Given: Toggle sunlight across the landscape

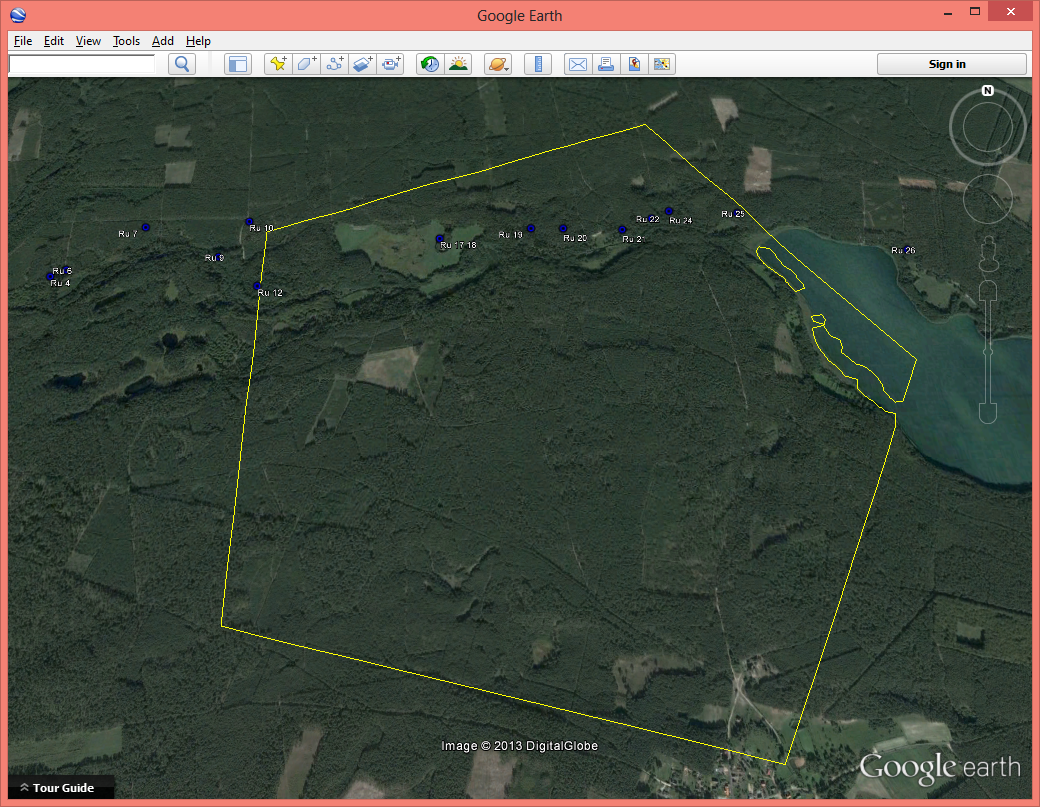Looking at the screenshot, I should click(x=458, y=64).
